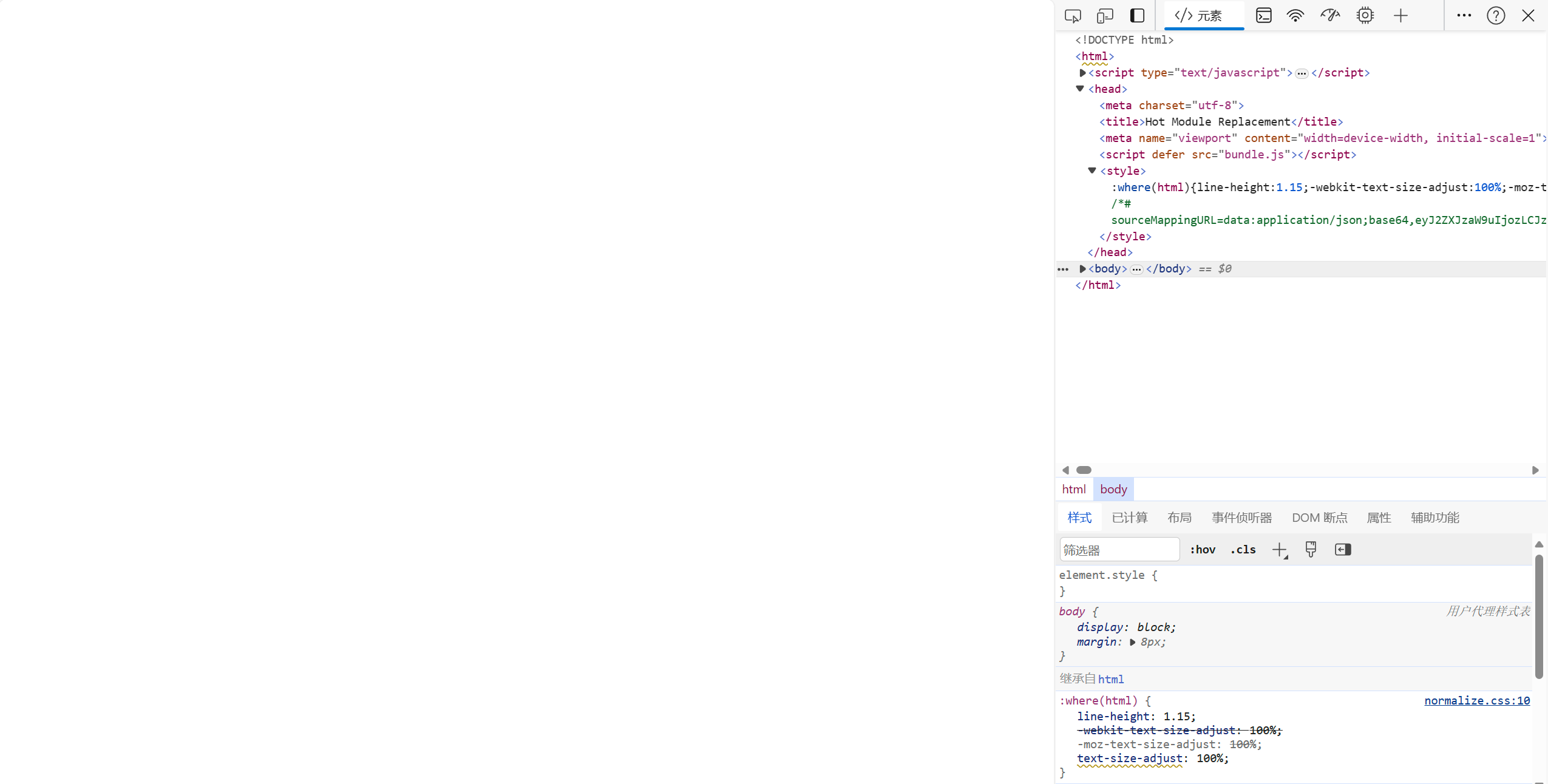Screen dimensions: 1548x784
Task: Activate the inspect element picker tool
Action: pos(1073,16)
